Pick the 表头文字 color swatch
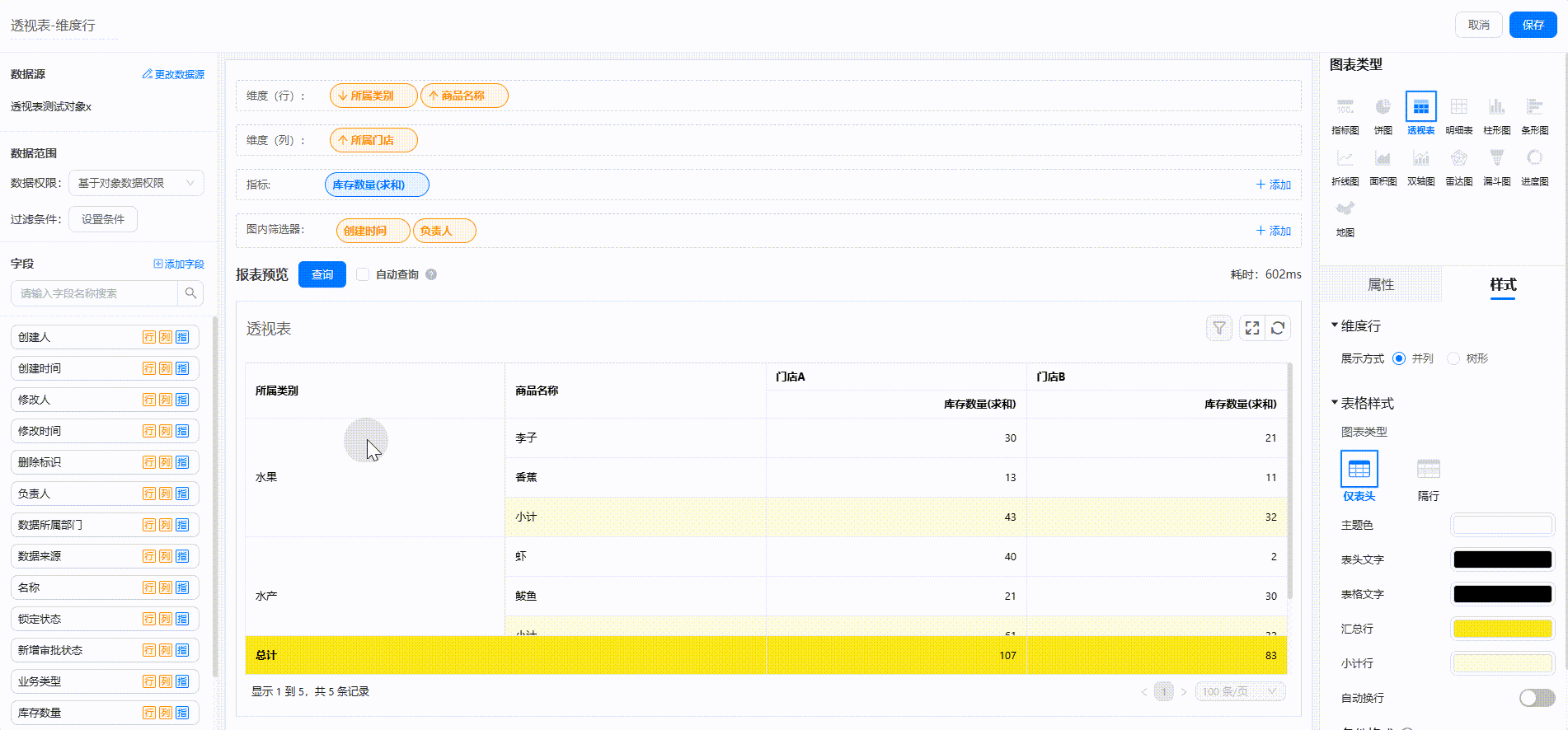 [x=1502, y=559]
